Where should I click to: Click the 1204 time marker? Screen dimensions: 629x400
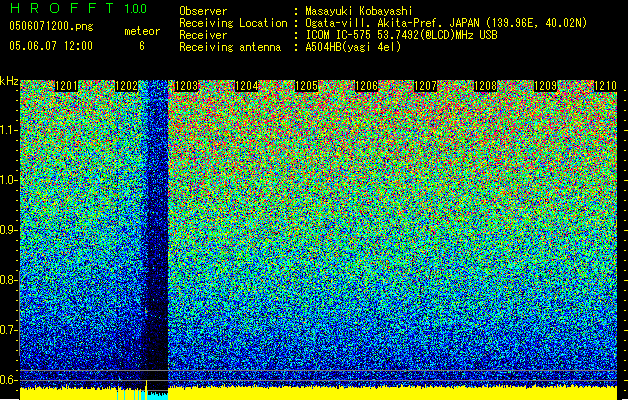[246, 86]
